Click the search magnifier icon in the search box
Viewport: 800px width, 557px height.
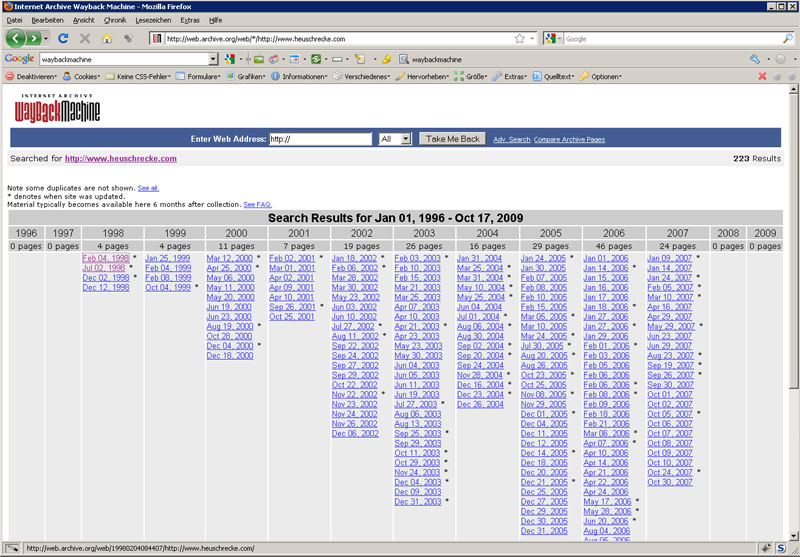pyautogui.click(x=788, y=39)
